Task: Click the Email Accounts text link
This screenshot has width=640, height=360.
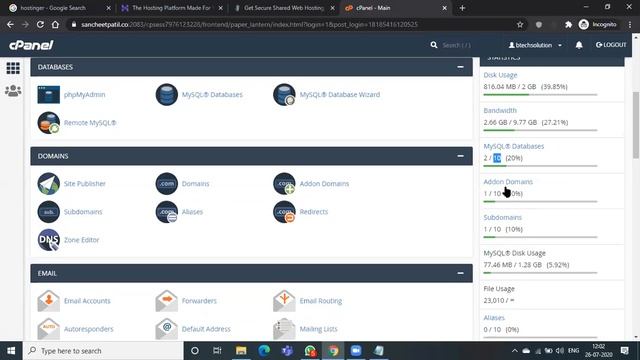Action: 87,301
